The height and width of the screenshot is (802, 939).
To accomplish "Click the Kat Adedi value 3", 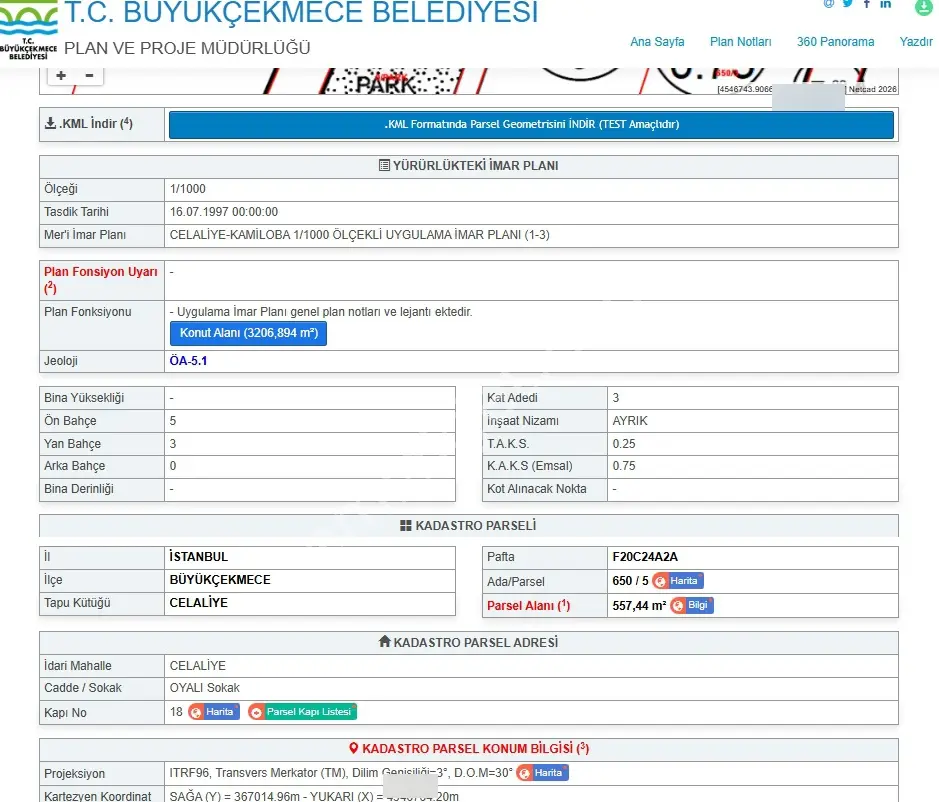I will [x=616, y=398].
